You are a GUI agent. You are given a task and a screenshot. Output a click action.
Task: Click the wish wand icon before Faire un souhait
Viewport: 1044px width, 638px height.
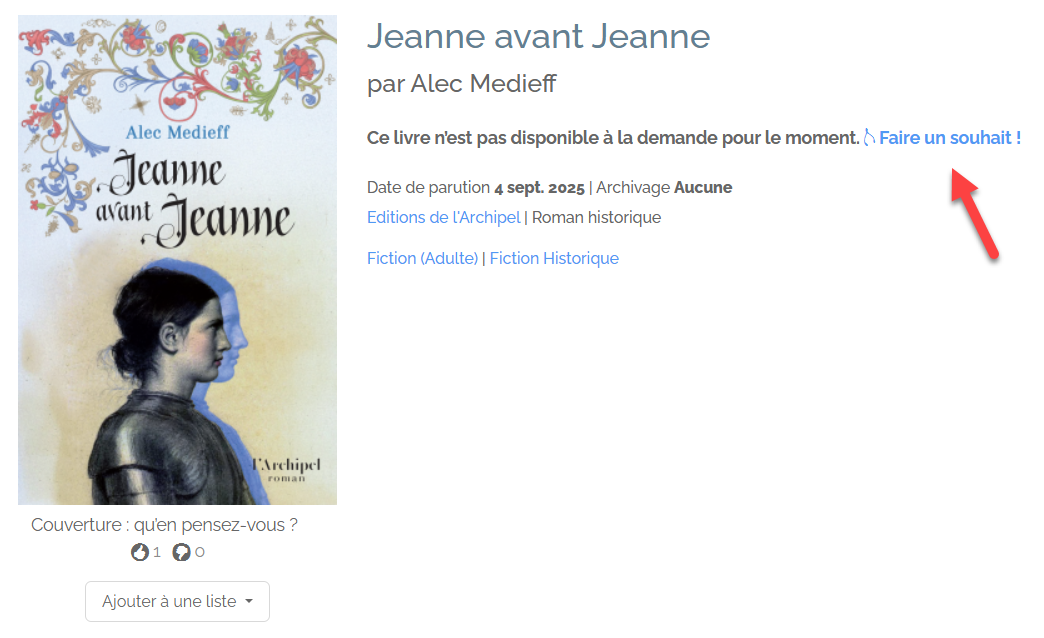tap(869, 138)
